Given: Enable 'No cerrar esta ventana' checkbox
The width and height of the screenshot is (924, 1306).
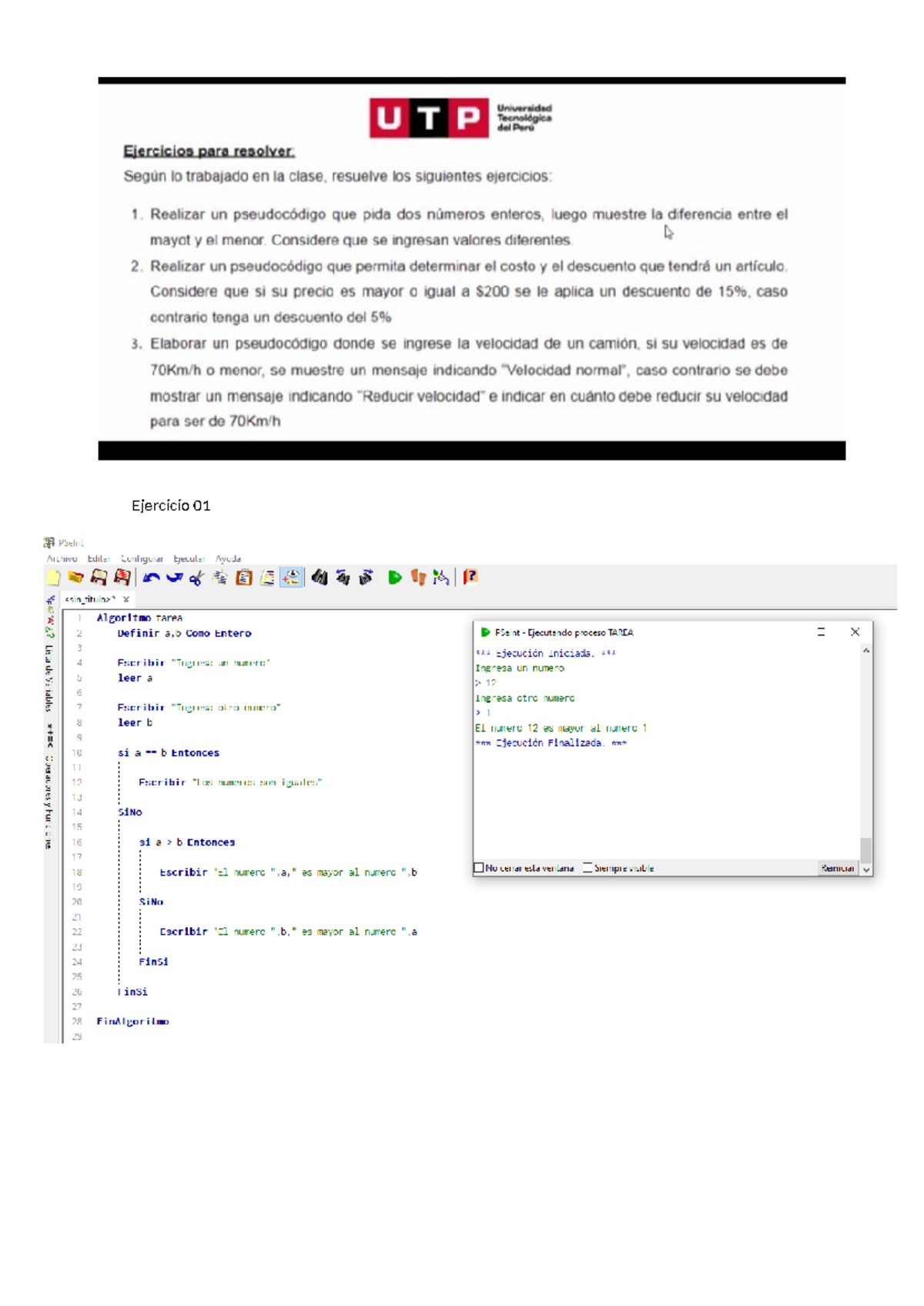Looking at the screenshot, I should point(479,868).
